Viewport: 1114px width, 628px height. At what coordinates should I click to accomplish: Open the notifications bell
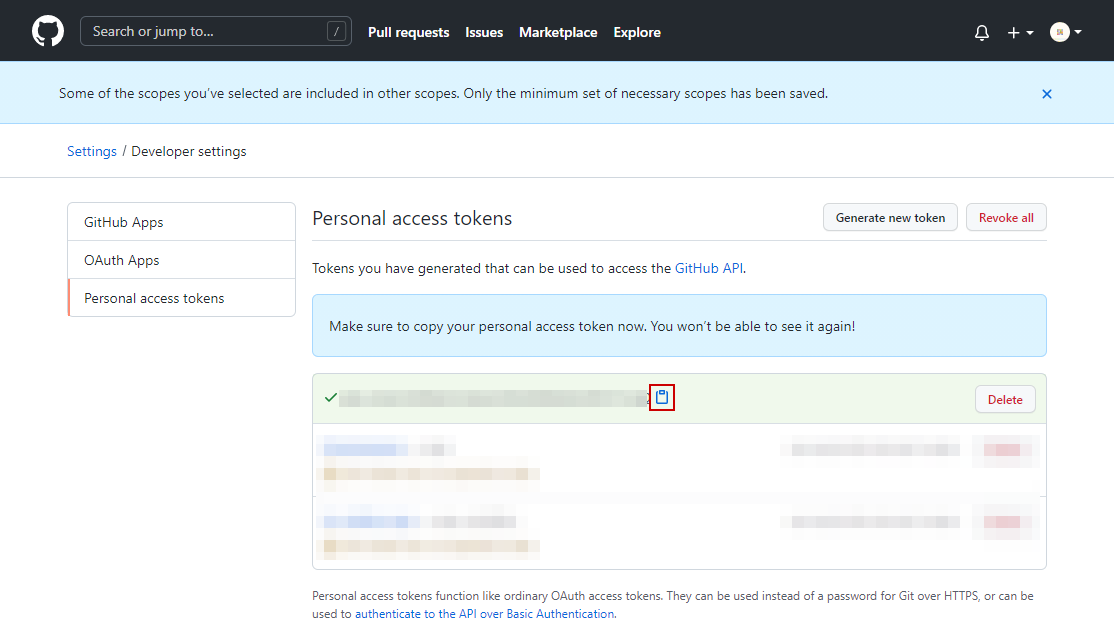point(982,33)
